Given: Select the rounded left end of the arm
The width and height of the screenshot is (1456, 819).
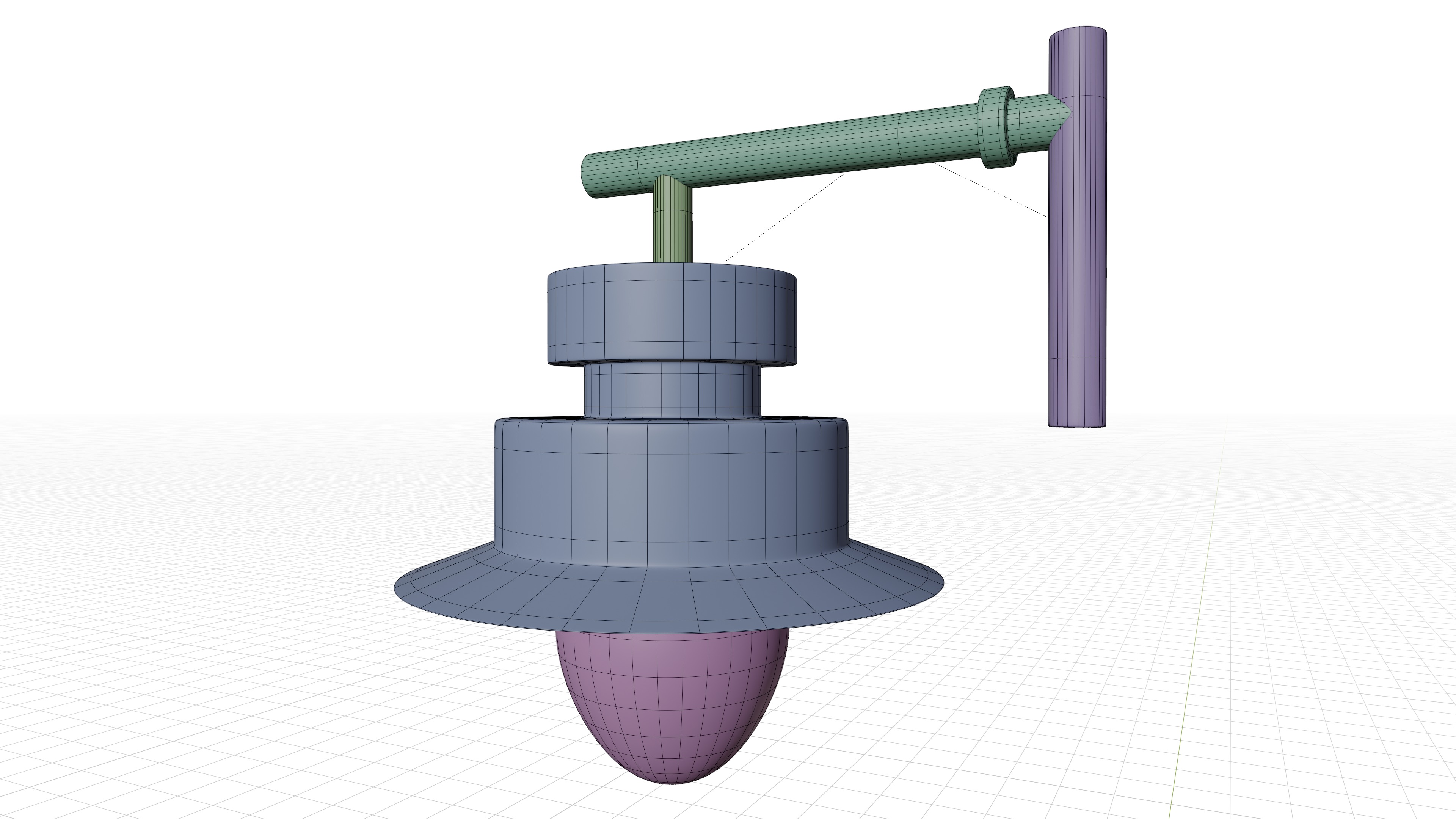Looking at the screenshot, I should pos(591,176).
